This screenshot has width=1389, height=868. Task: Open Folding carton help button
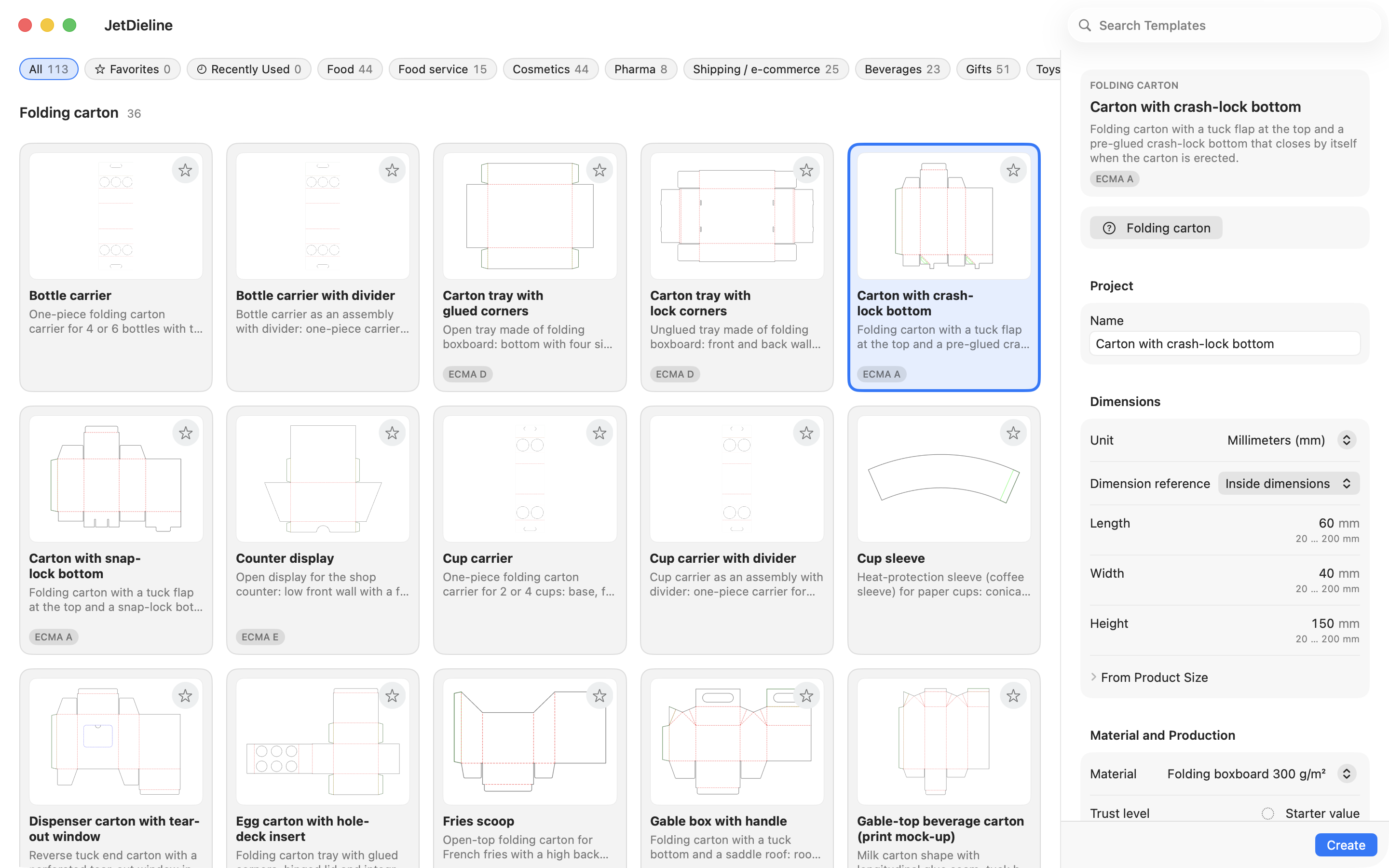point(1156,228)
